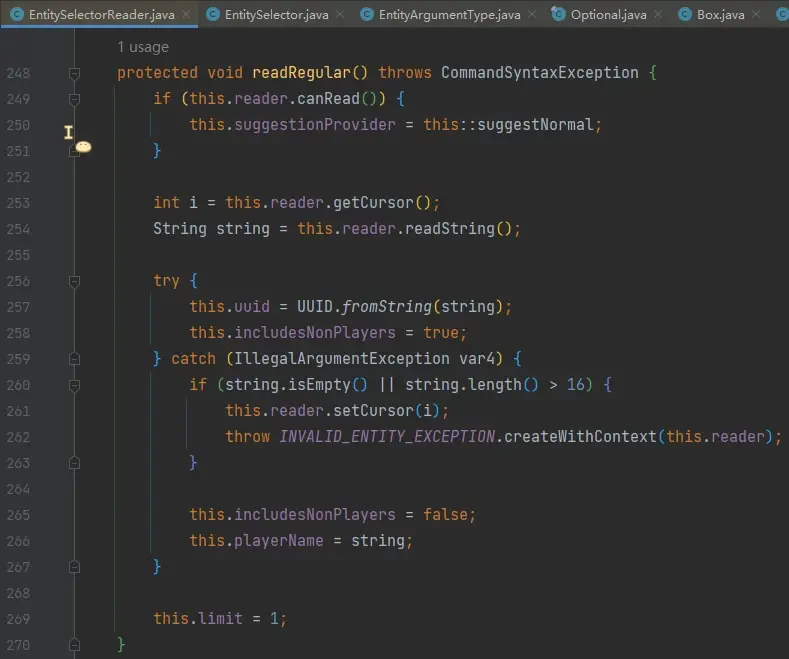Click readString call on line 254
The width and height of the screenshot is (789, 659).
[x=450, y=229]
